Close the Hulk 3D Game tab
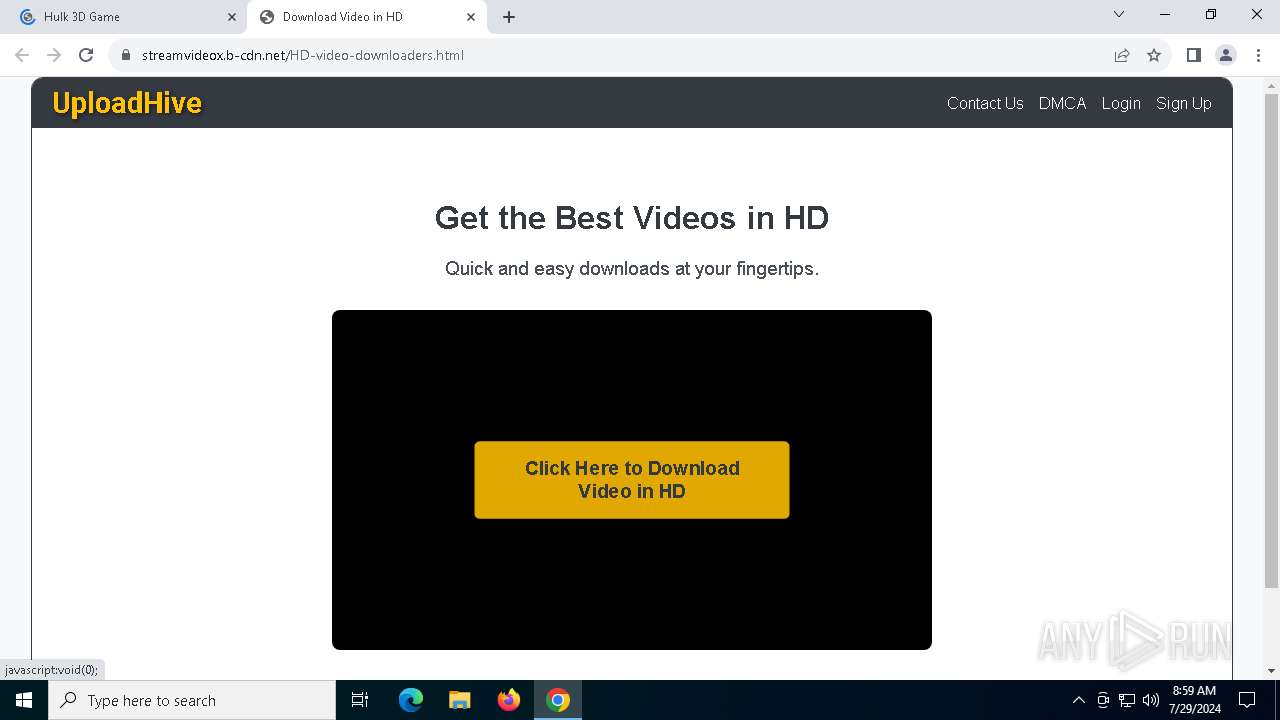 coord(232,17)
